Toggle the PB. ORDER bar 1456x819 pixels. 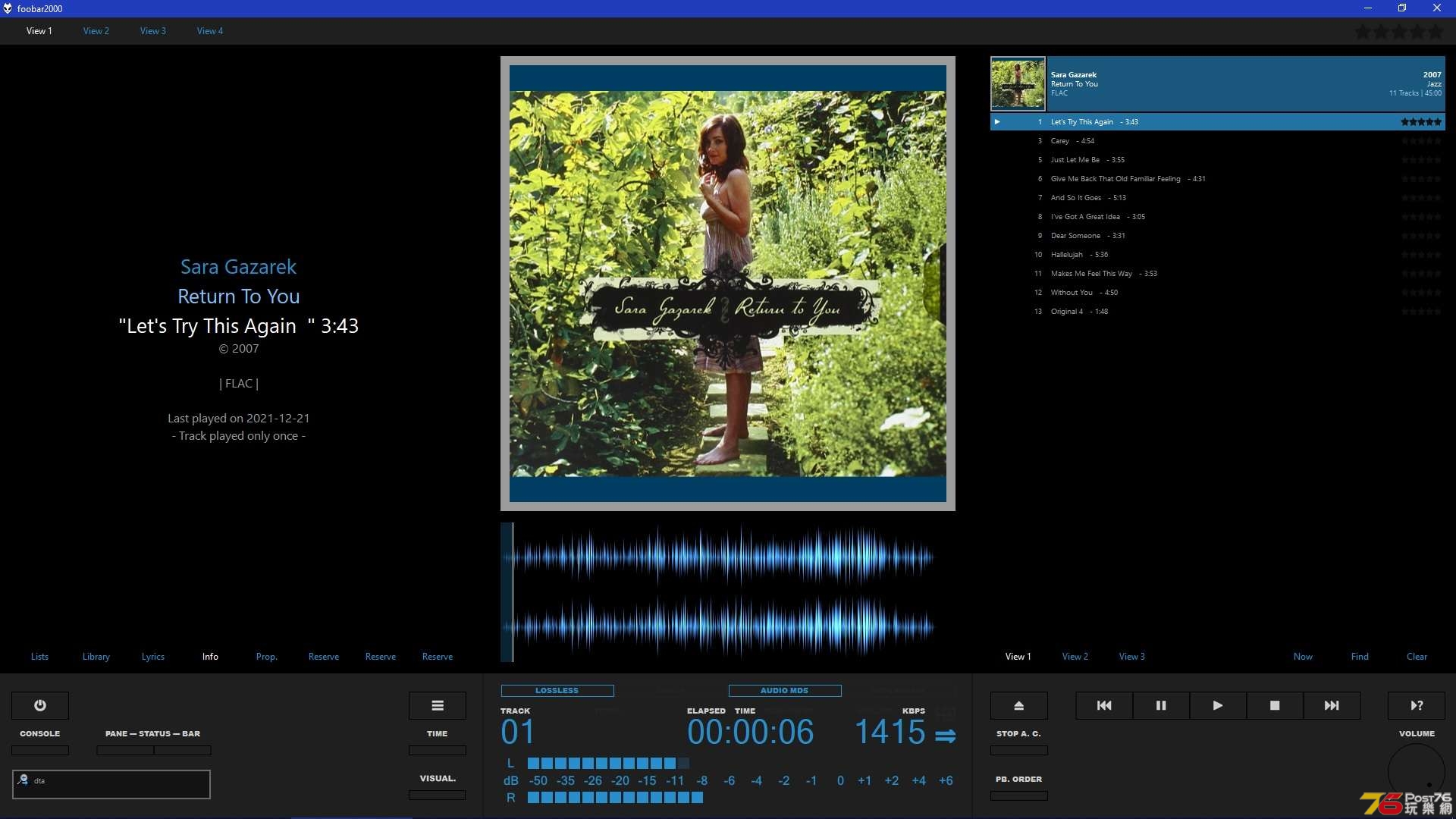(x=1019, y=796)
